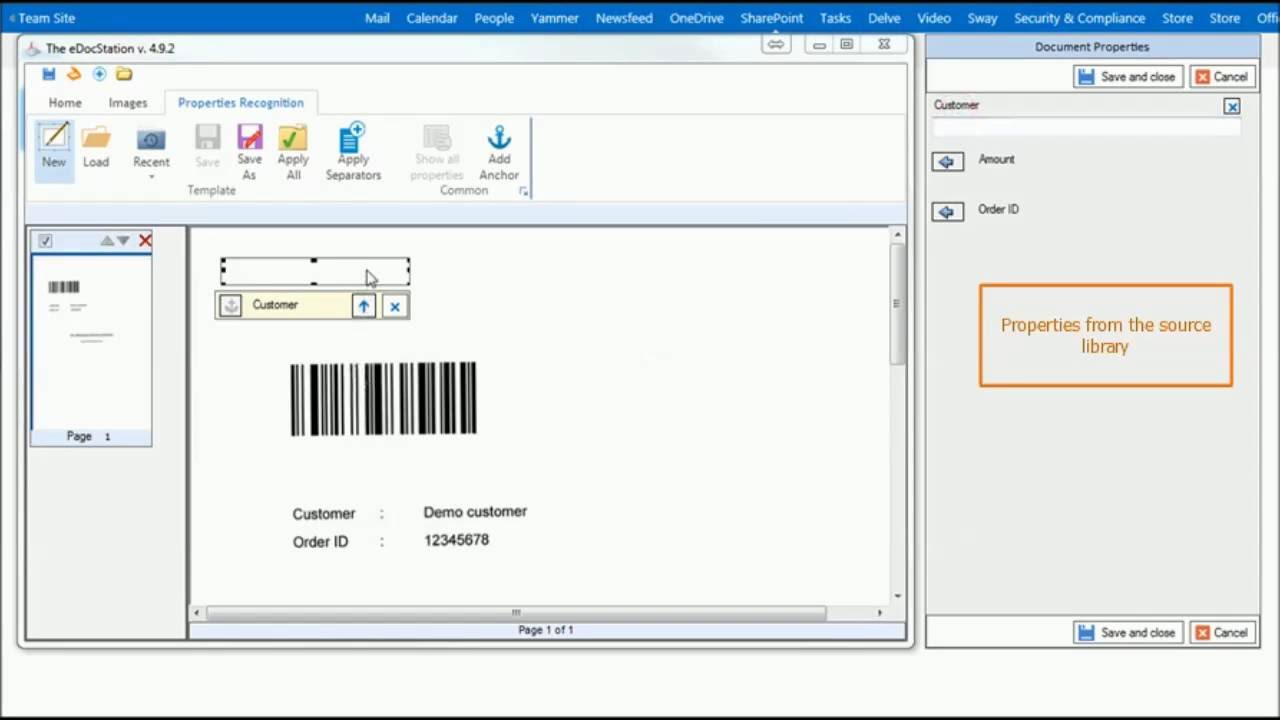Open SharePoint in the top navigation
This screenshot has width=1280, height=720.
tap(772, 18)
